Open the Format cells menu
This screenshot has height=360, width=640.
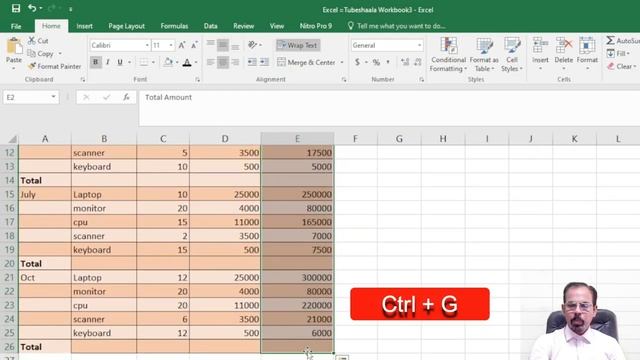pos(587,53)
